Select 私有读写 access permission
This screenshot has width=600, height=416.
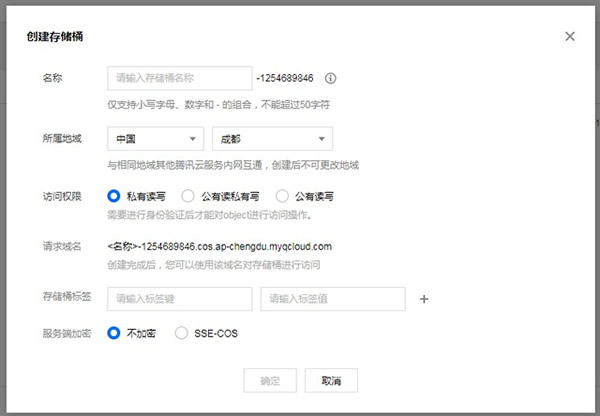tap(114, 196)
